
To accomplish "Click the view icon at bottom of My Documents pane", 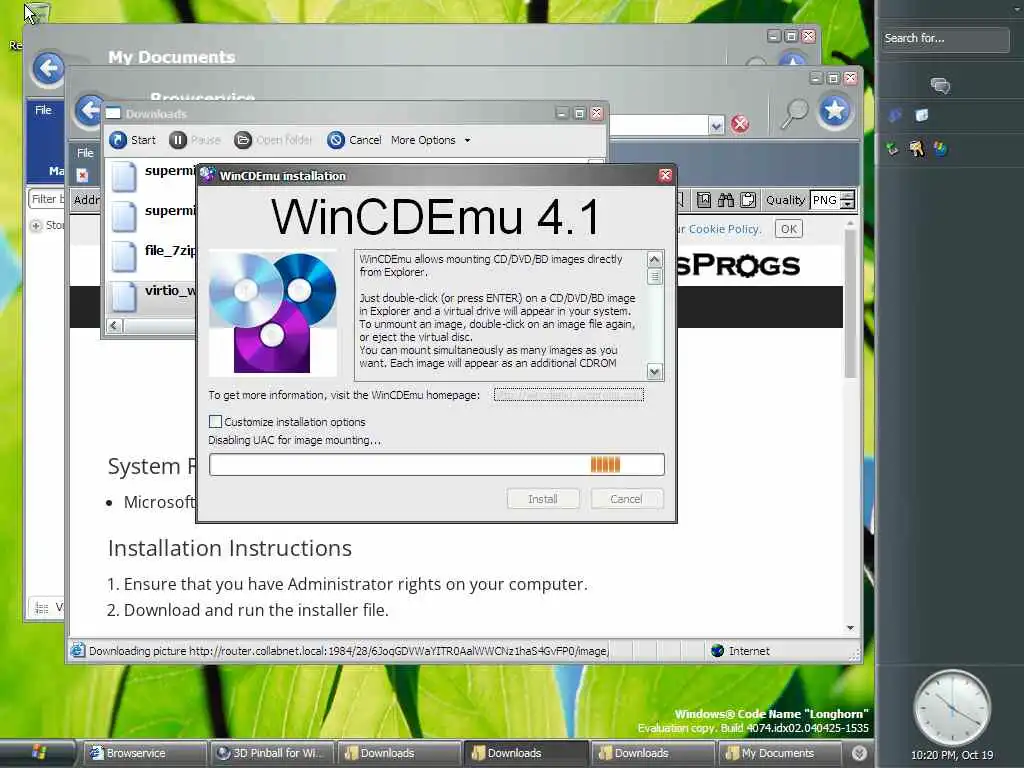I will 42,608.
